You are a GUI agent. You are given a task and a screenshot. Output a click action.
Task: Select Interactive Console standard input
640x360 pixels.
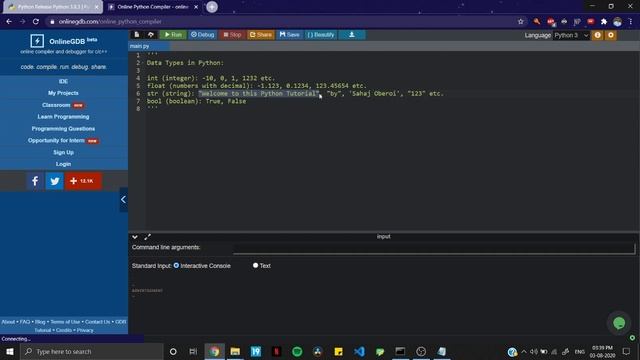coord(176,265)
